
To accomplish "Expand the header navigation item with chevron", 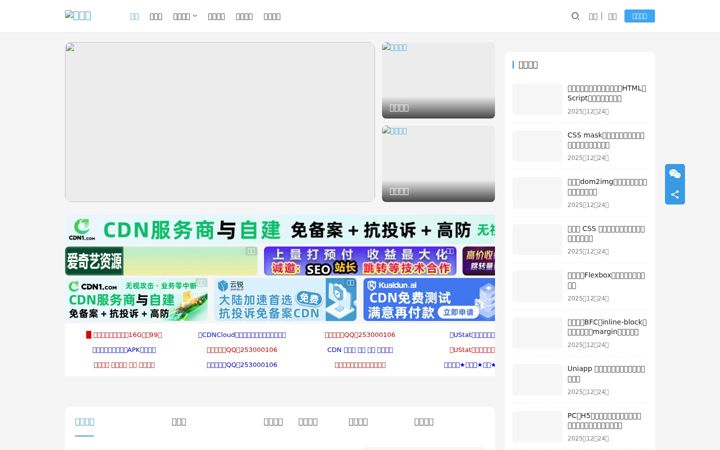I will tap(185, 16).
